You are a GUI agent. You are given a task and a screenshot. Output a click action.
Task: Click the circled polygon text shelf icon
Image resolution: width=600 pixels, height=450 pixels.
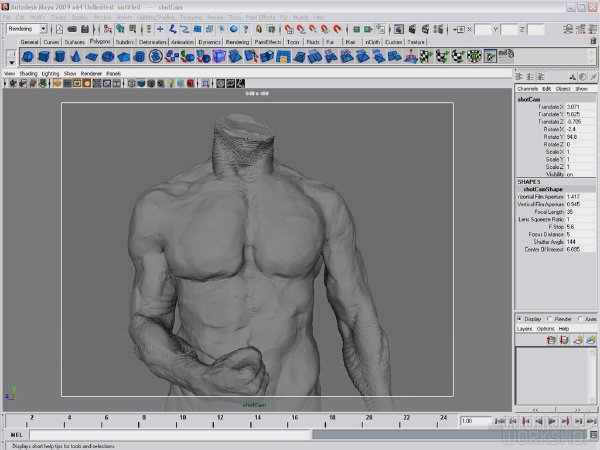(x=156, y=57)
